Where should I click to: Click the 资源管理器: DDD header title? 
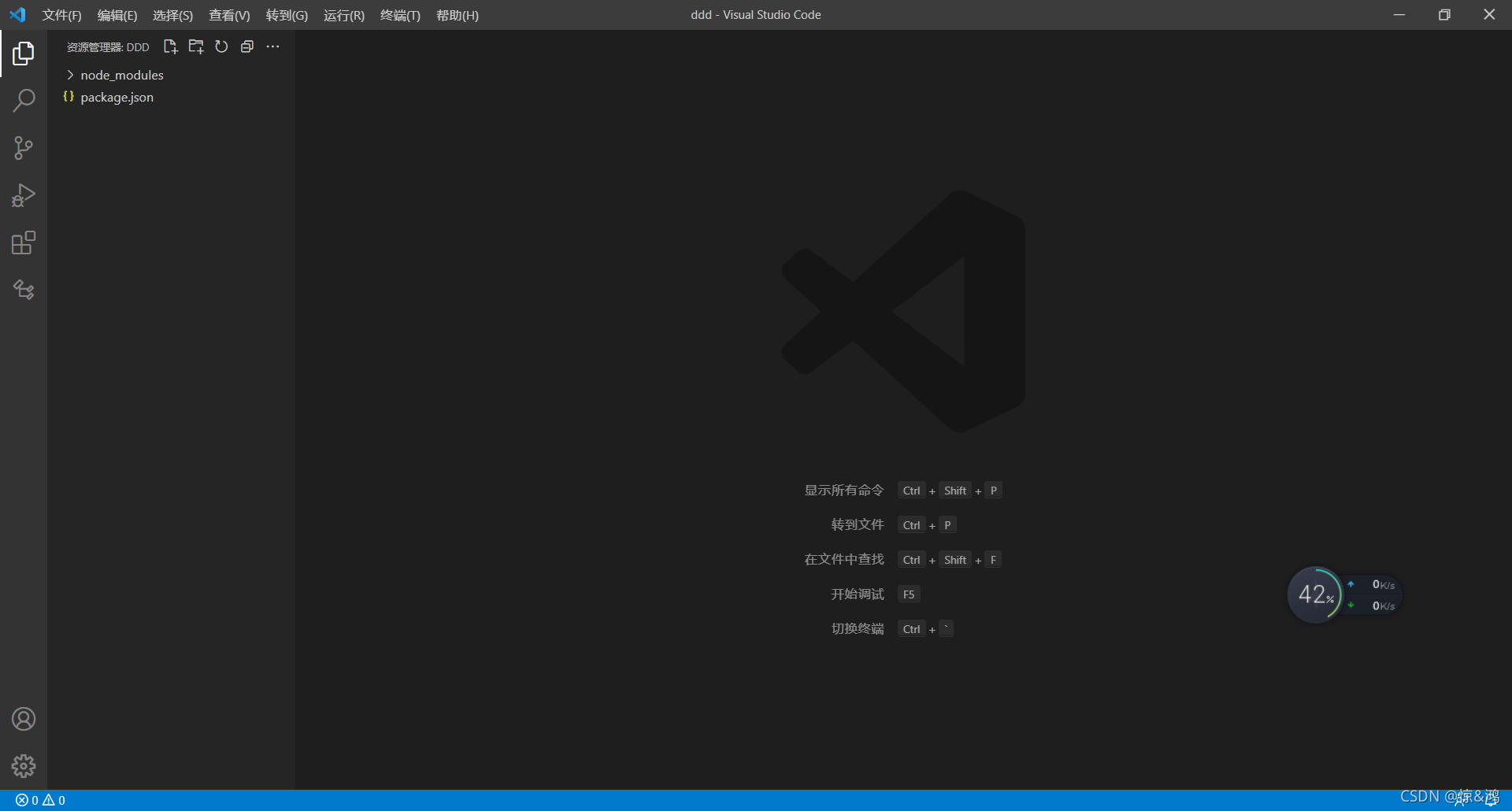(108, 47)
